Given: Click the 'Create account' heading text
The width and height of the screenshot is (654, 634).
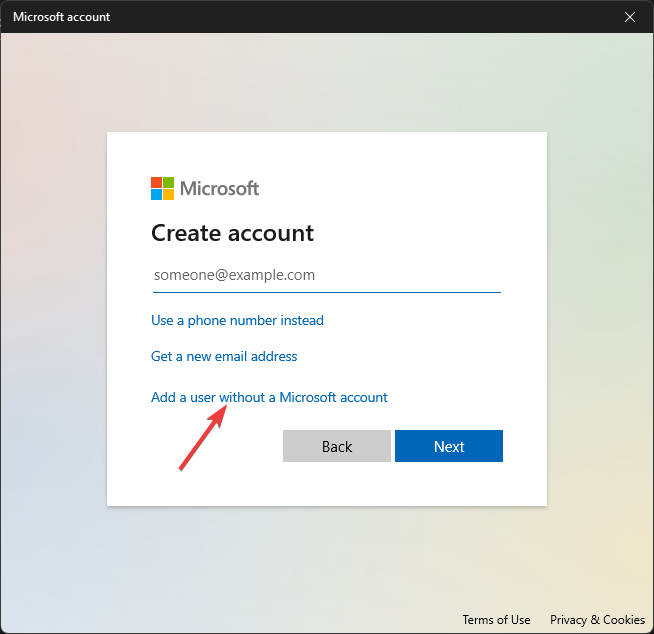Looking at the screenshot, I should pos(232,233).
